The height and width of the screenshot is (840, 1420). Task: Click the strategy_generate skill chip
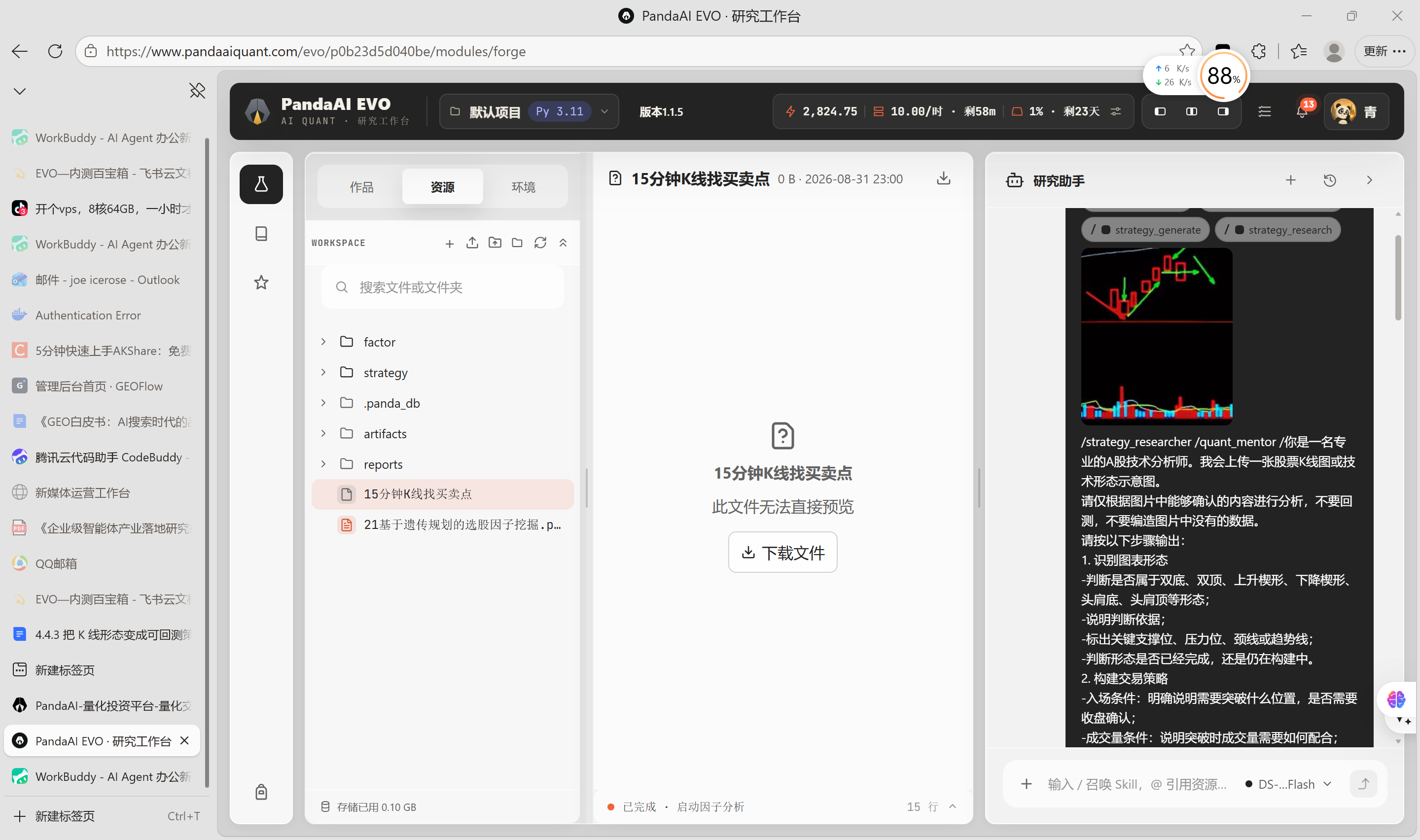1145,230
